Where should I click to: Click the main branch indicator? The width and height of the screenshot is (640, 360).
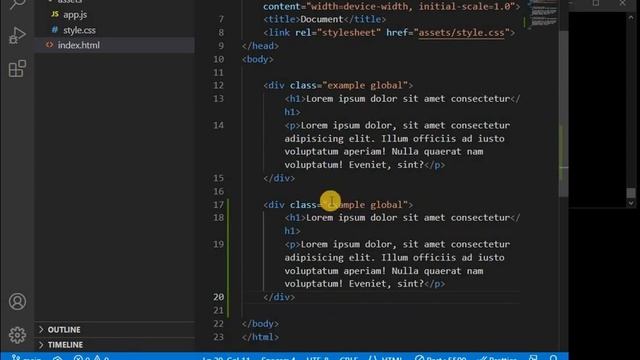tap(26, 358)
